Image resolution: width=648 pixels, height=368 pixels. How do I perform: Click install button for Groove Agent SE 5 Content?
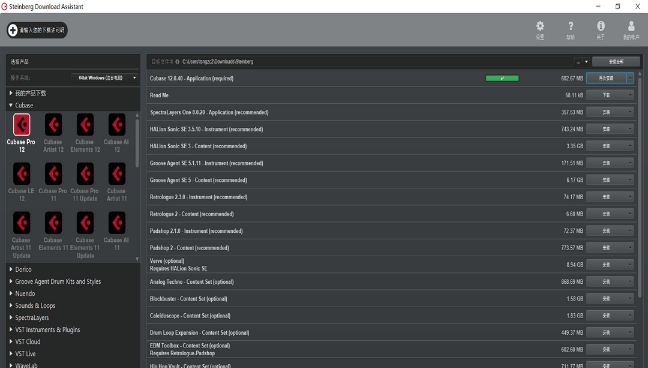point(606,180)
